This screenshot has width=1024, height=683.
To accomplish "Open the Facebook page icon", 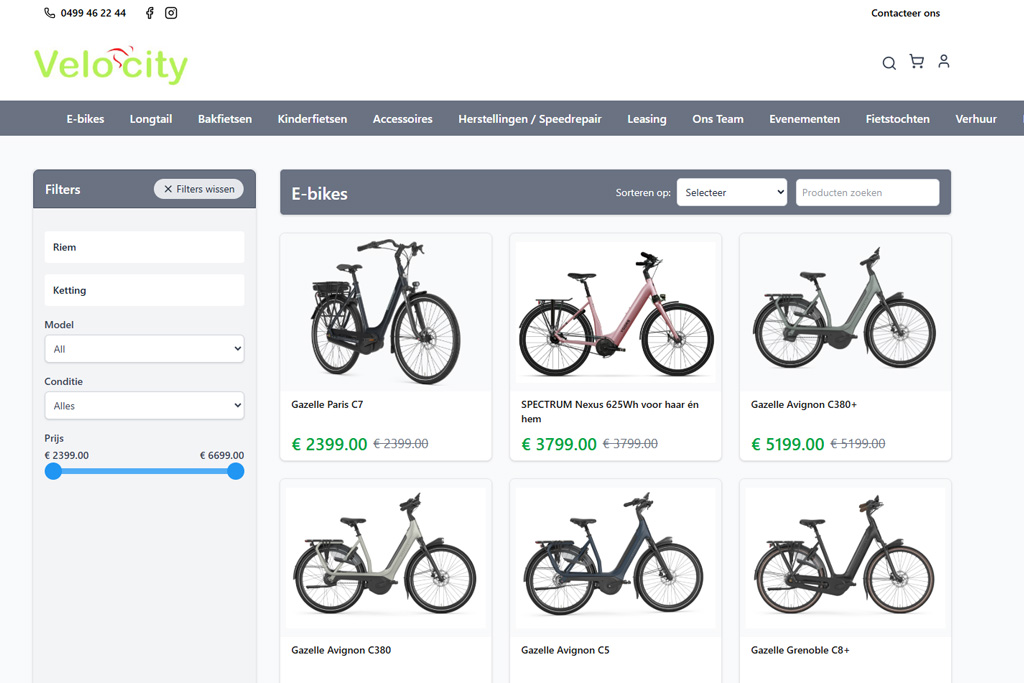I will [150, 14].
